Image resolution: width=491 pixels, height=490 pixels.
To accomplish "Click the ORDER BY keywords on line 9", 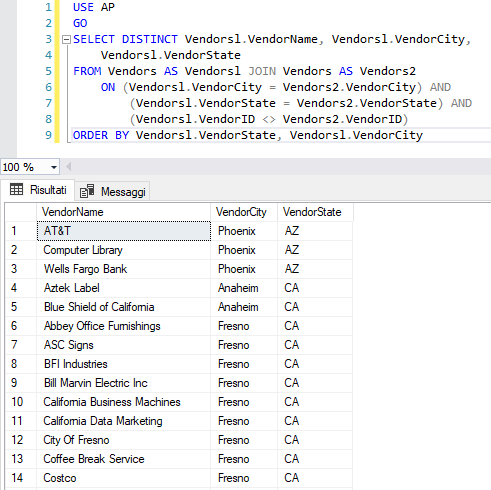I will (x=101, y=135).
